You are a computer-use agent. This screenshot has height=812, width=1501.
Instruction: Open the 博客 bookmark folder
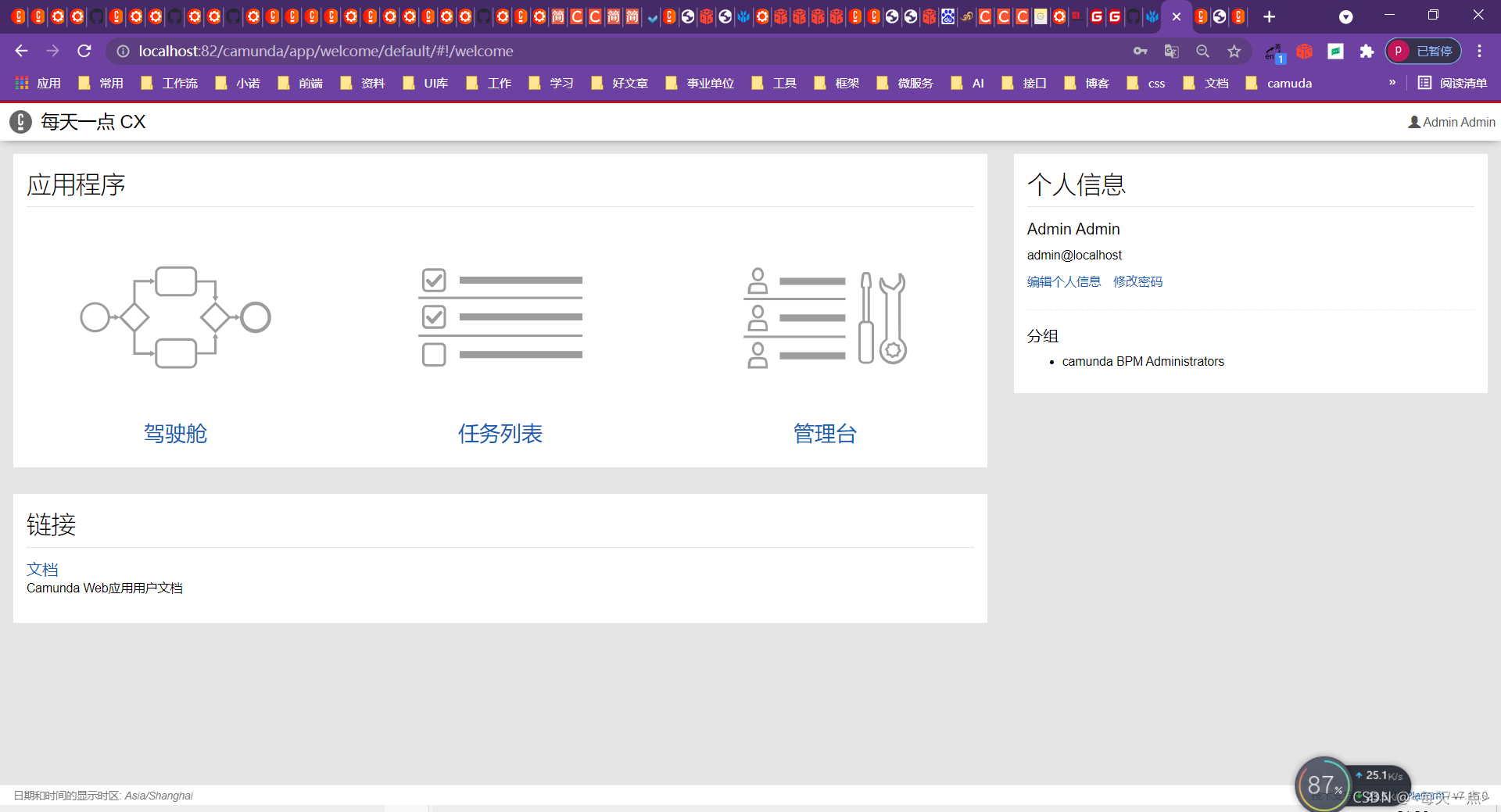click(1087, 83)
